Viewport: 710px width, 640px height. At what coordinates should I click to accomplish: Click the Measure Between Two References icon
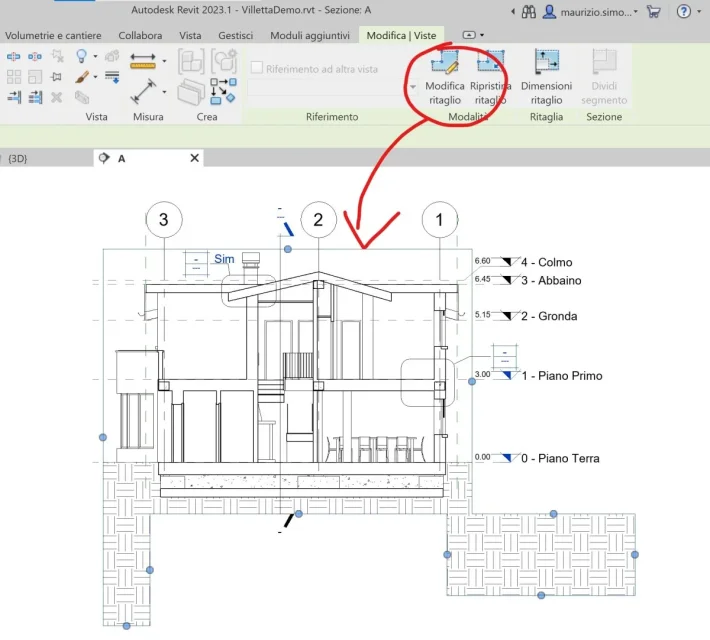(x=143, y=60)
